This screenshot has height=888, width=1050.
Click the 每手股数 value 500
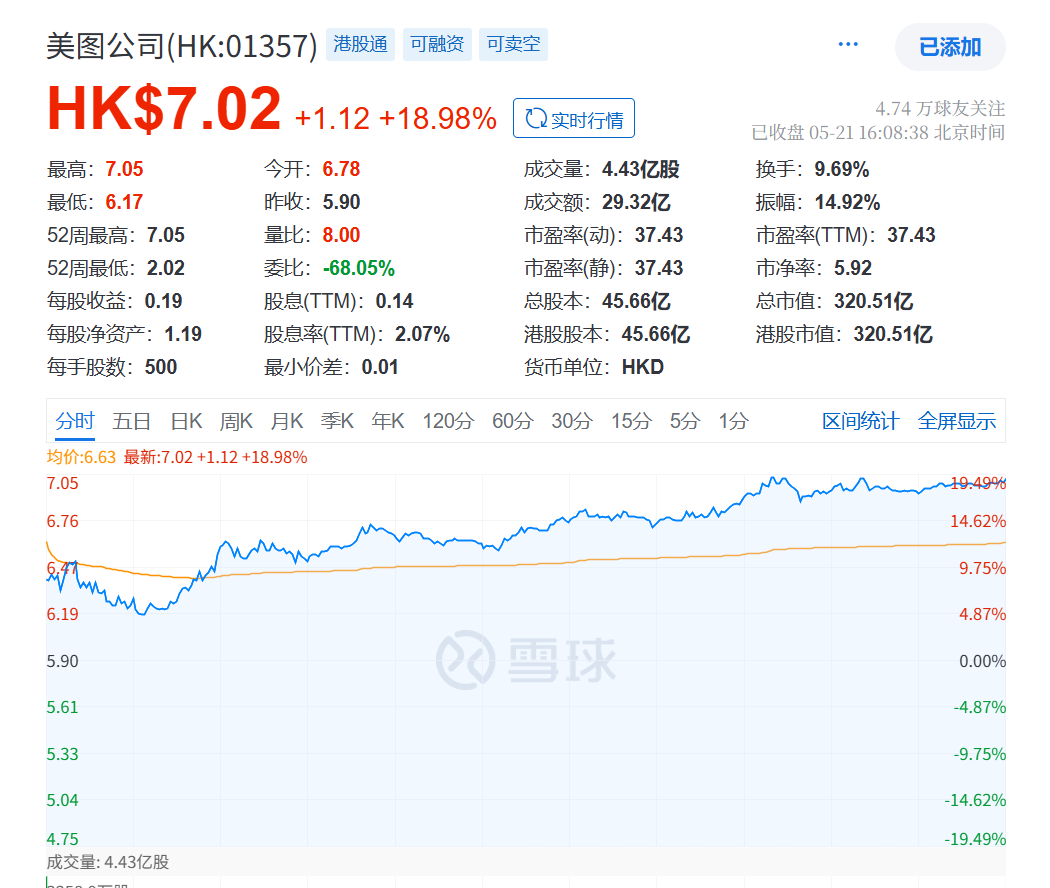pos(161,367)
